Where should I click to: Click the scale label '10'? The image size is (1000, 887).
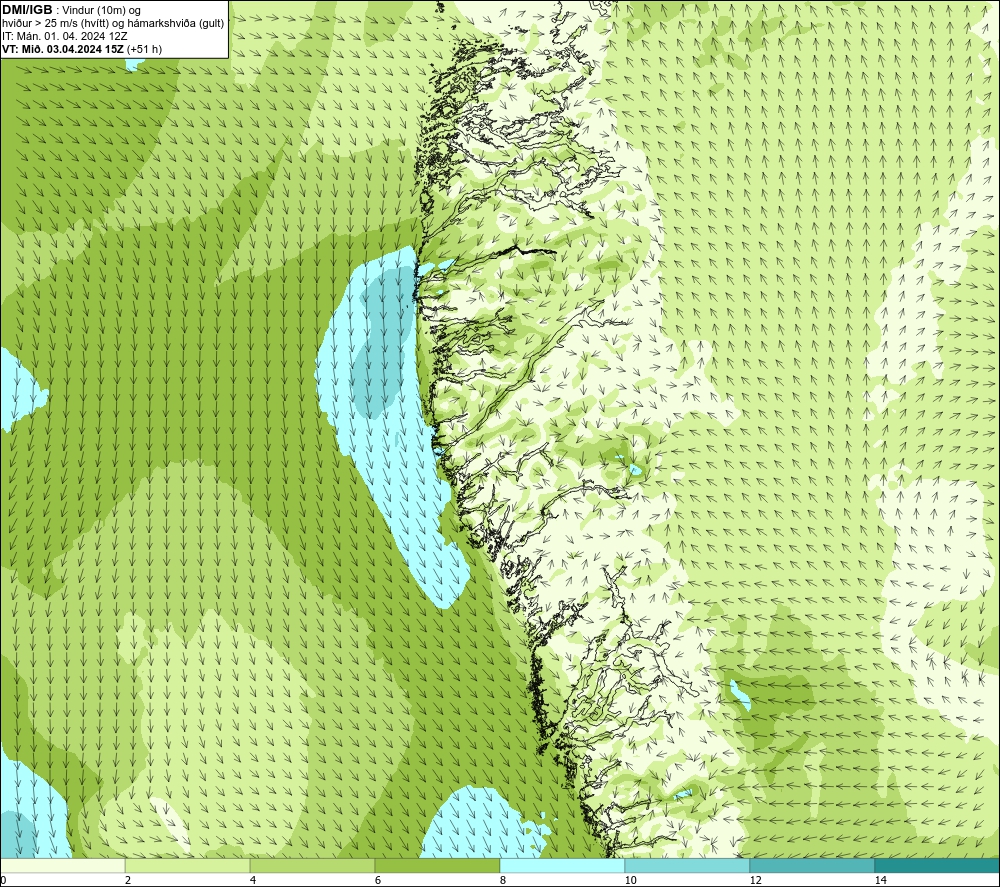[x=630, y=880]
